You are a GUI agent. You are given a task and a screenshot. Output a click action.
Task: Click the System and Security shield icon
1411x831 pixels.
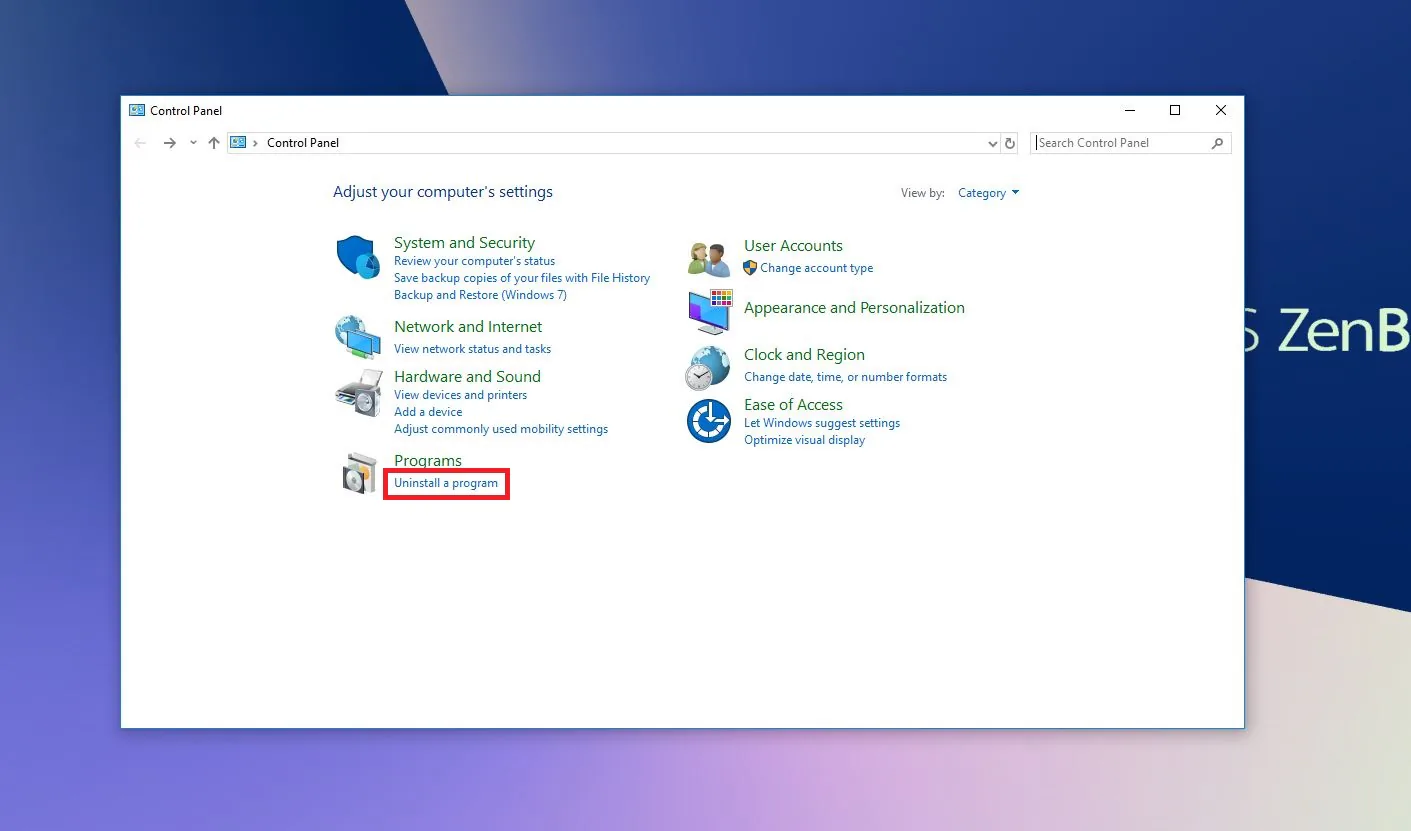[358, 258]
